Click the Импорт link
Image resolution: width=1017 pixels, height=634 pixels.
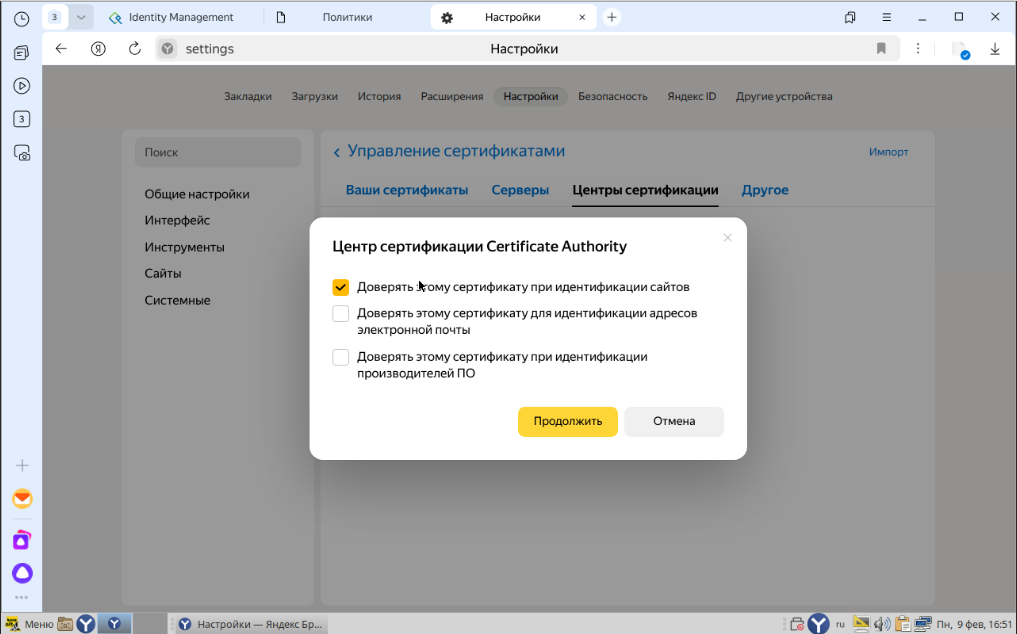tap(889, 151)
